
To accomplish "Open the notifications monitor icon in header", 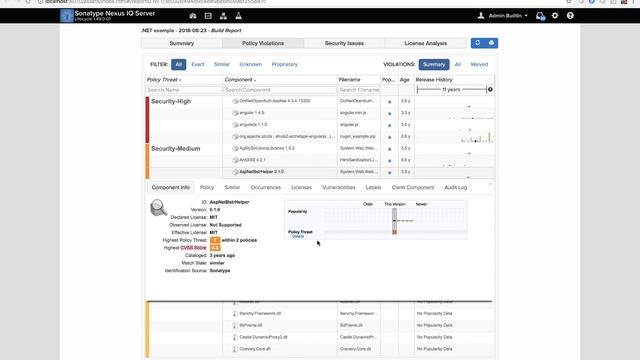I will [540, 16].
